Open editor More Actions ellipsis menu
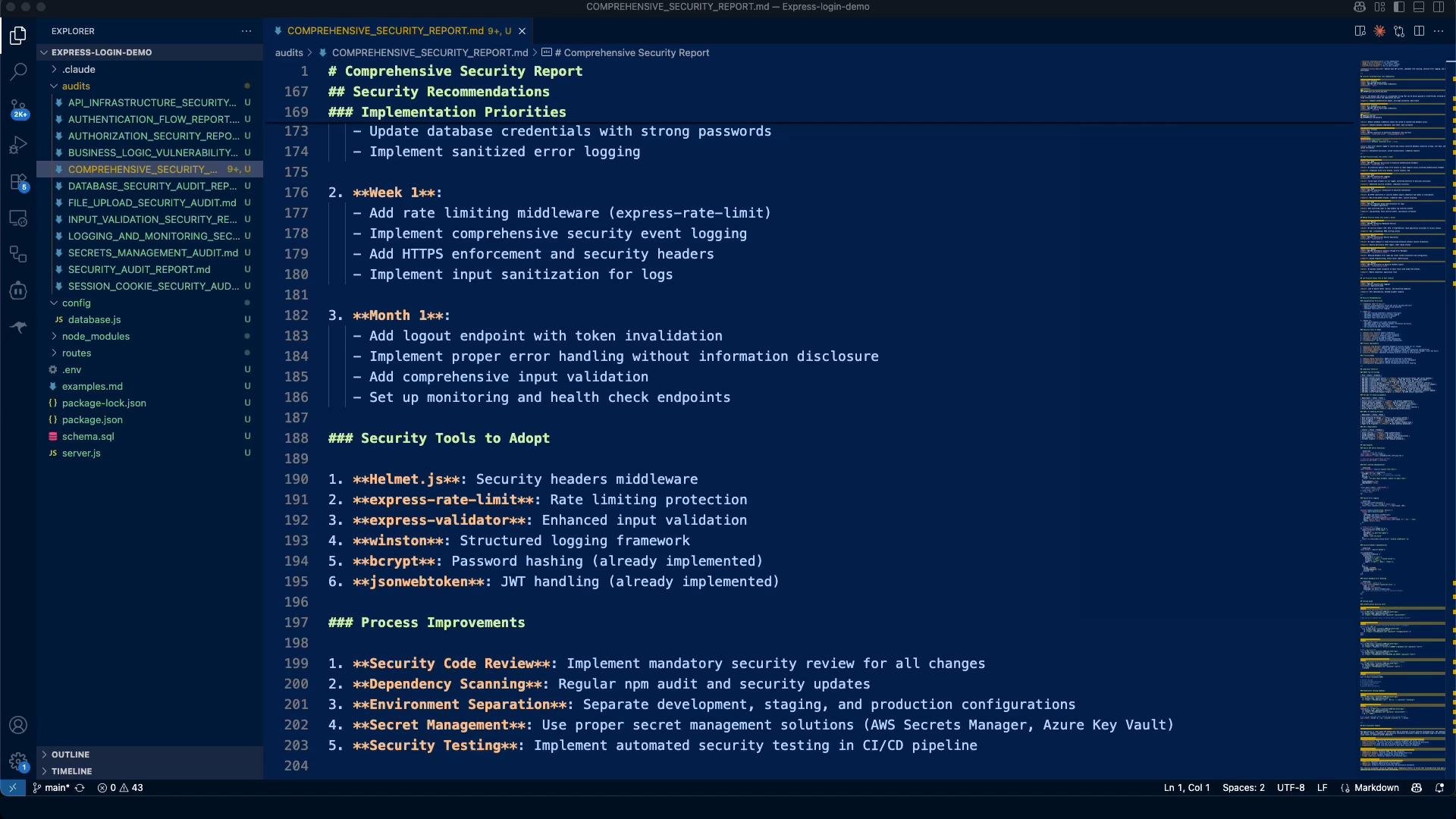This screenshot has width=1456, height=819. (1439, 31)
